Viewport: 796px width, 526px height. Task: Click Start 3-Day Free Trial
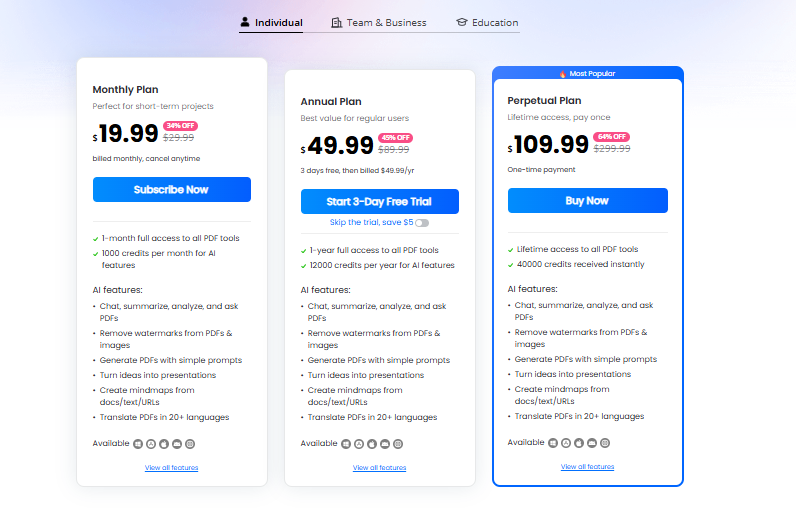(x=379, y=202)
